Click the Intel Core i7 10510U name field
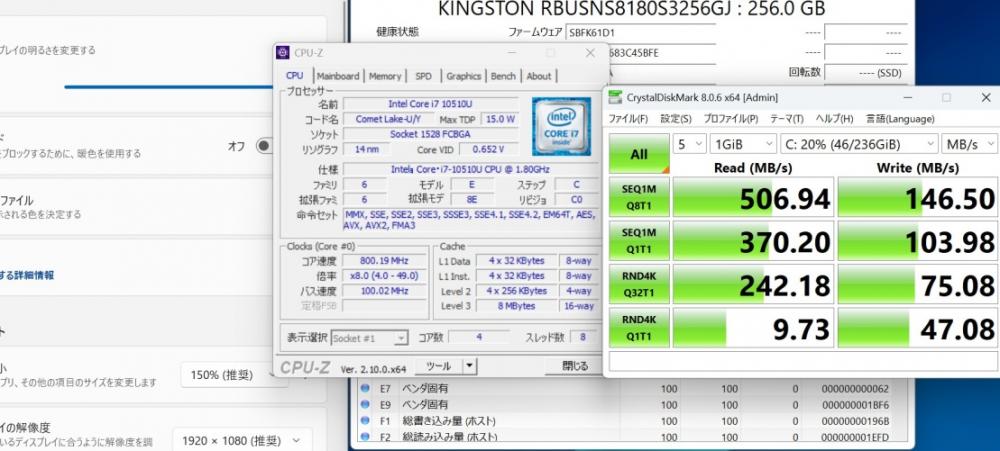The height and width of the screenshot is (451, 1000). [430, 103]
